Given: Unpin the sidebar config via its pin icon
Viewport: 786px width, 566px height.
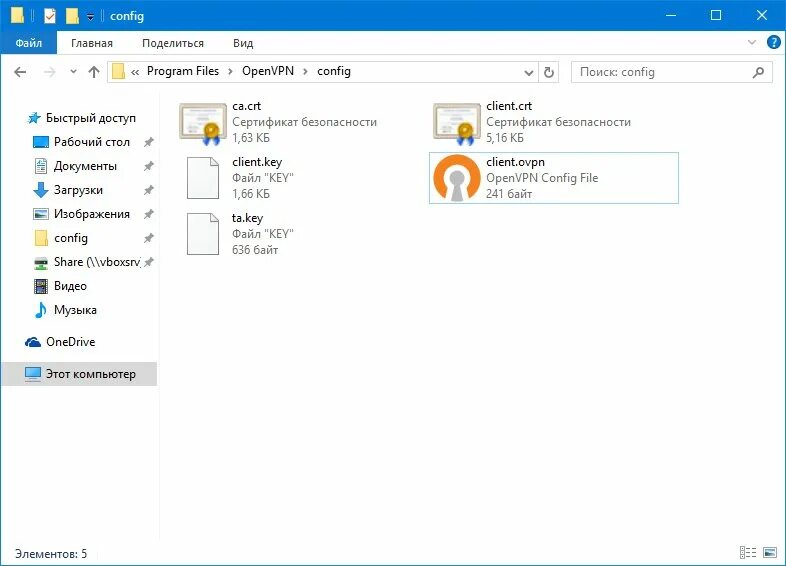Looking at the screenshot, I should pyautogui.click(x=148, y=238).
